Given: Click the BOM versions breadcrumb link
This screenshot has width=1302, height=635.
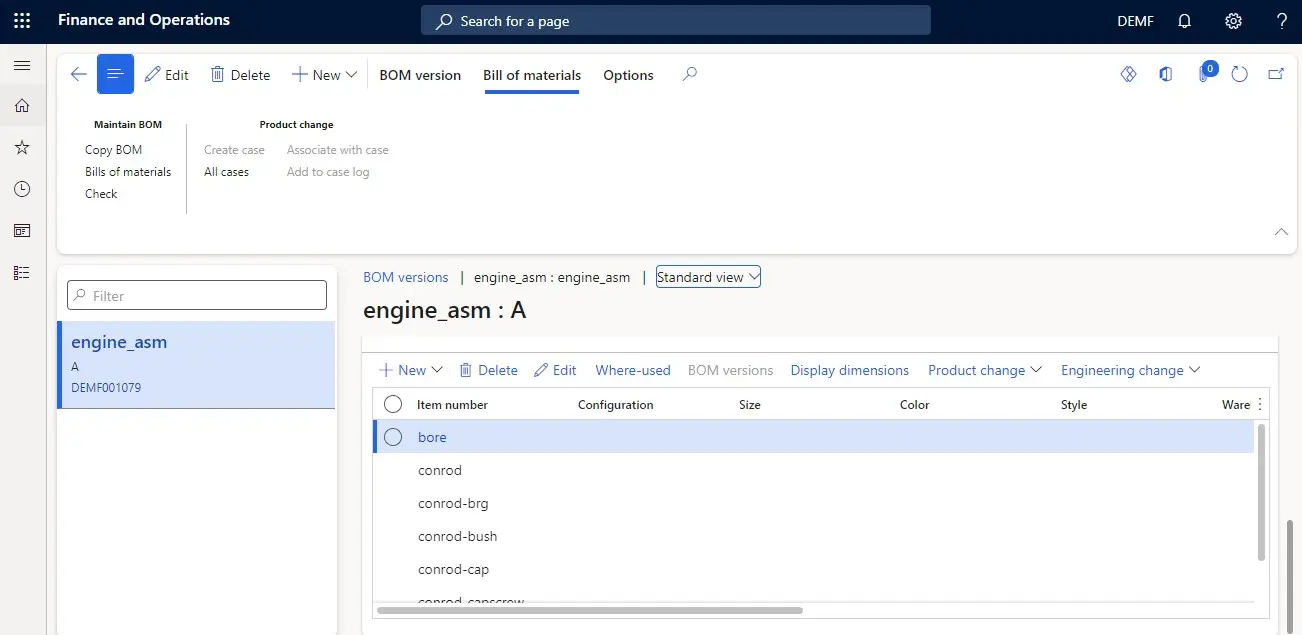Looking at the screenshot, I should [406, 277].
